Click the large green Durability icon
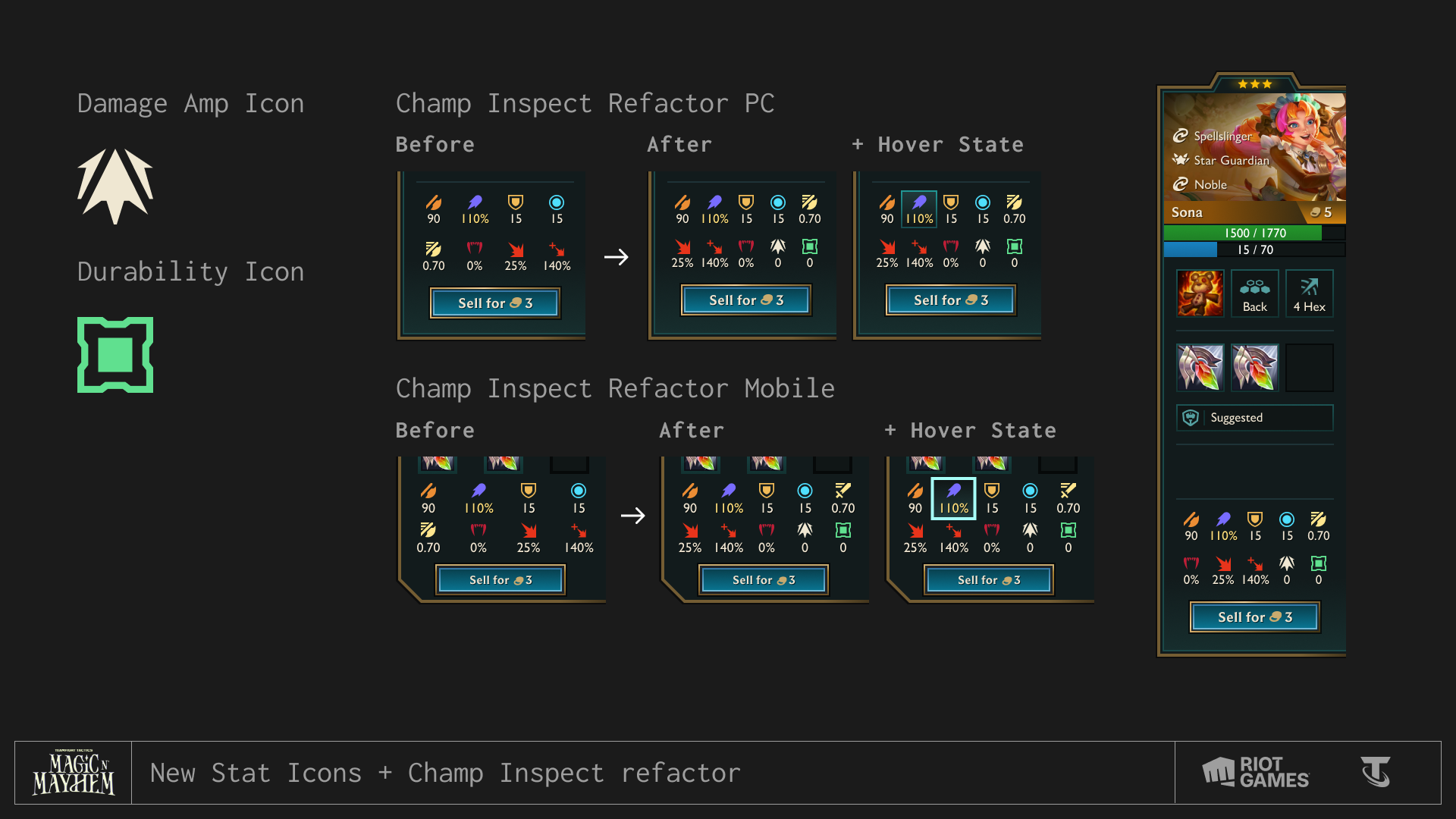 [x=115, y=355]
